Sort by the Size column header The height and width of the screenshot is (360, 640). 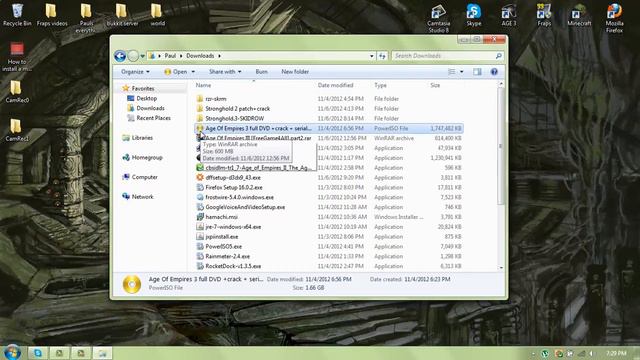pos(435,85)
